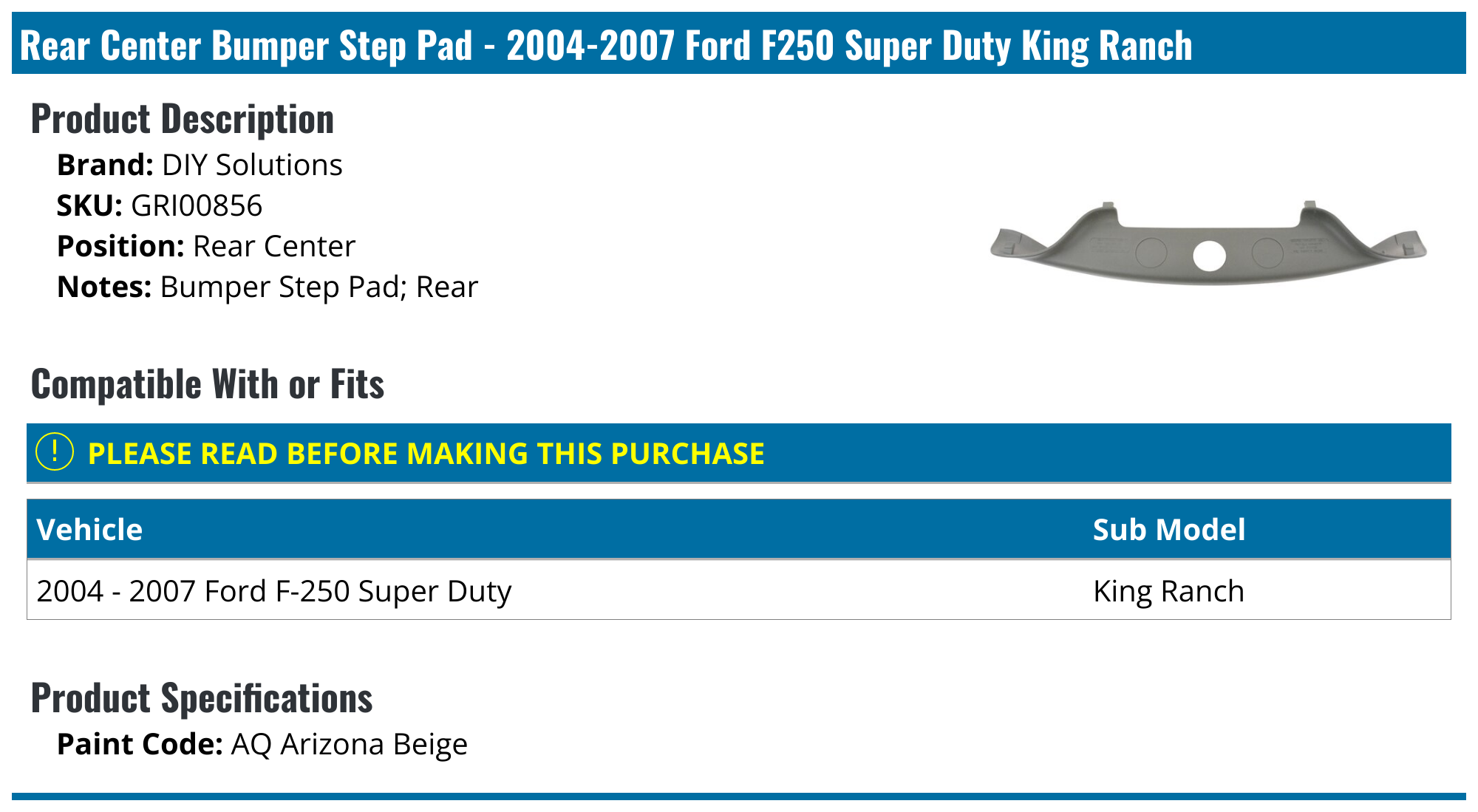Click the bold 'Brand:' label
1478x812 pixels.
coord(105,165)
